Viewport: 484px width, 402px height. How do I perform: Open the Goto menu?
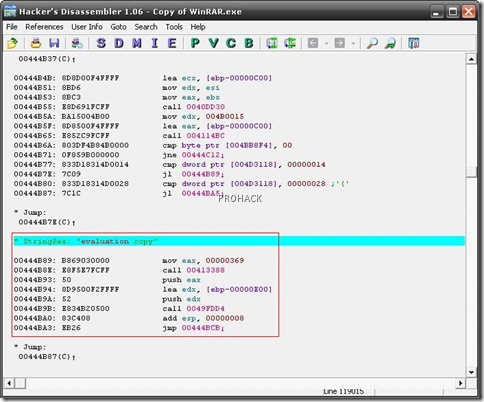pyautogui.click(x=118, y=27)
